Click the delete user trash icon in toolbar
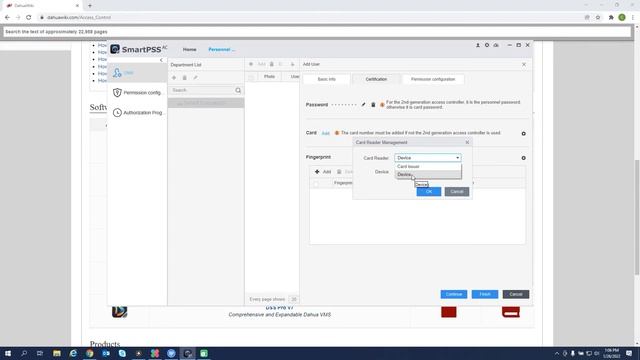 coord(271,64)
